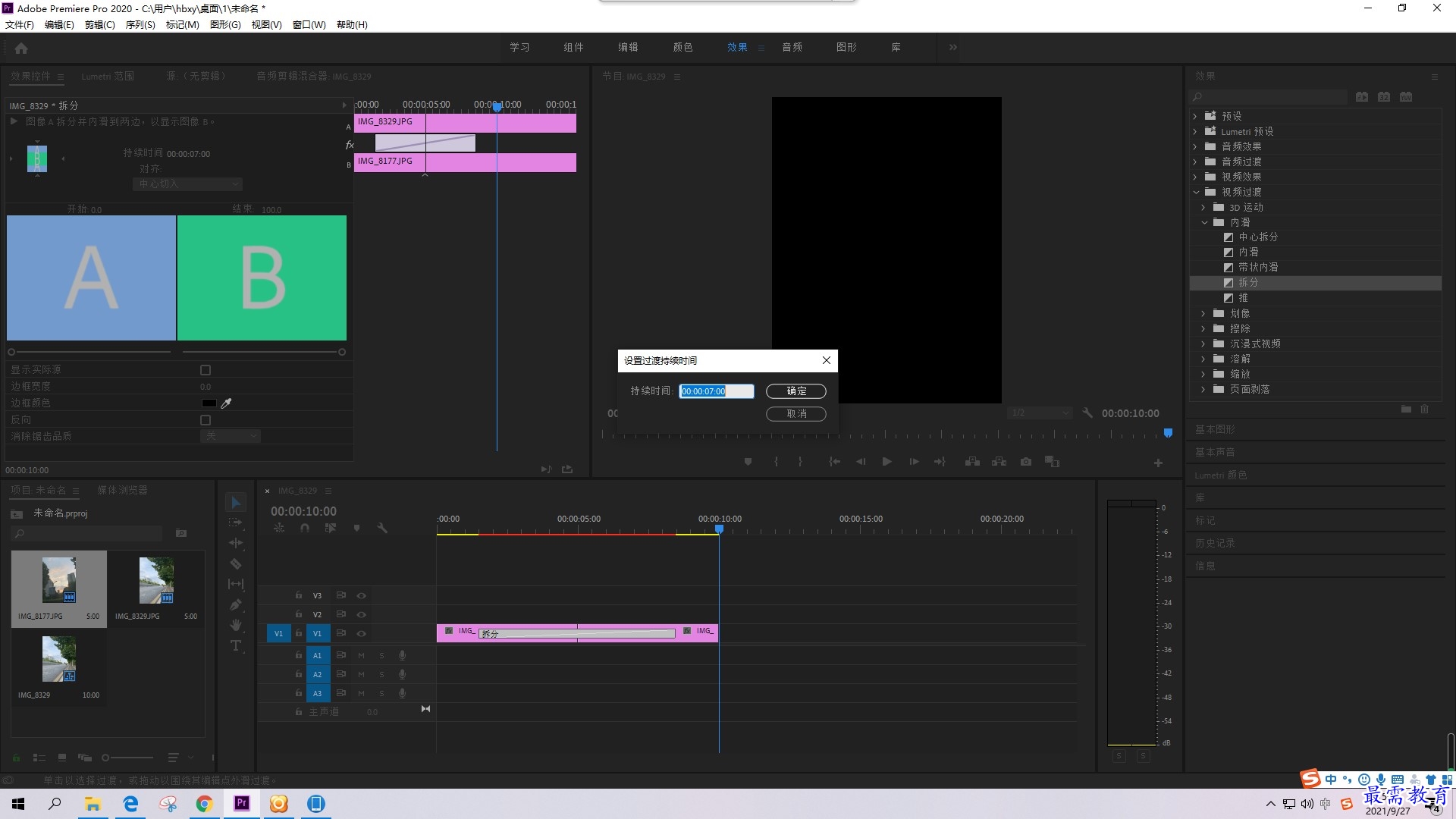Toggle the Reverse checkbox
The width and height of the screenshot is (1456, 819).
206,420
